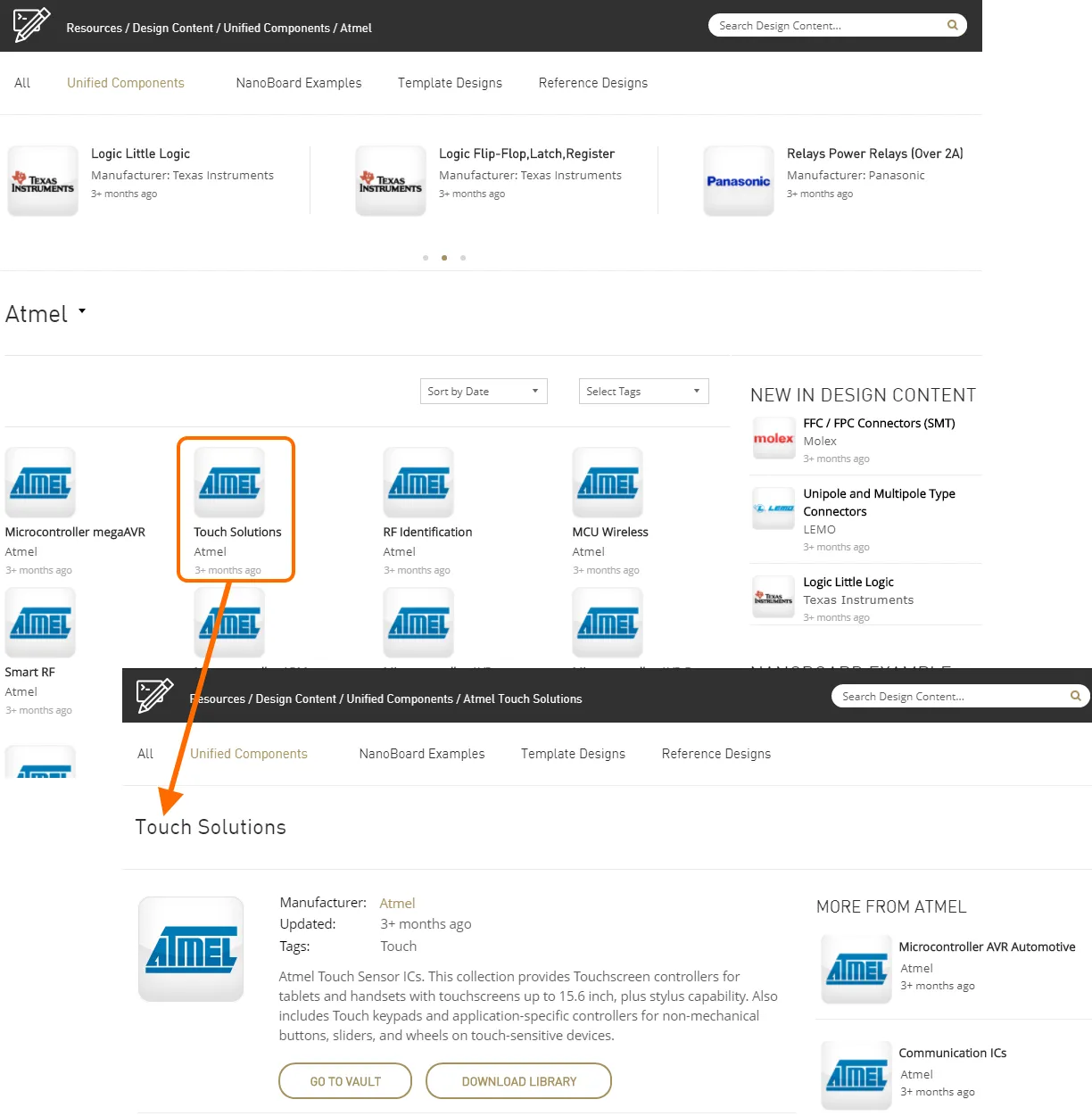
Task: Click the Texas Instruments logo in New In Design Content
Action: [773, 598]
